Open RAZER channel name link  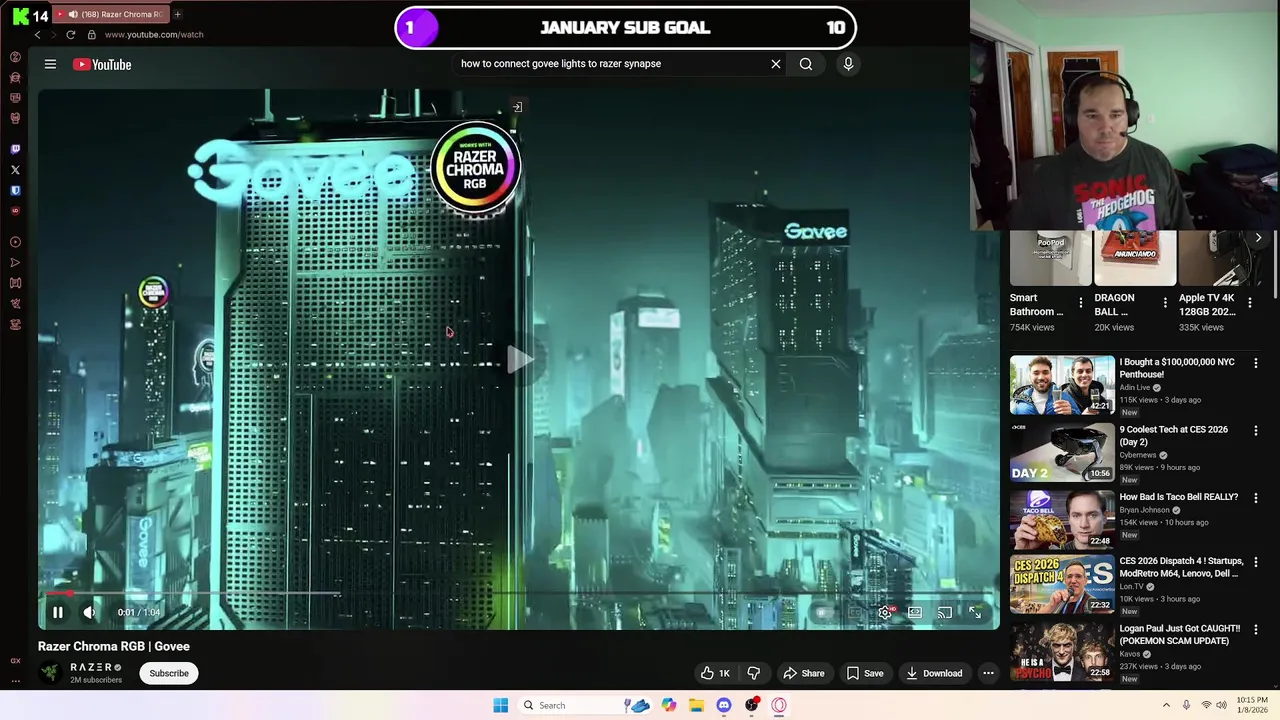pos(90,667)
